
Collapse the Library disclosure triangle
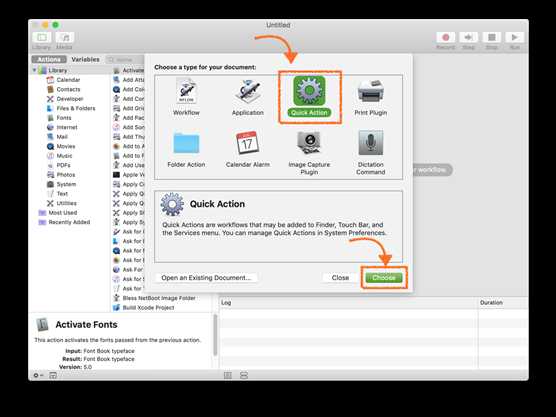(x=35, y=70)
